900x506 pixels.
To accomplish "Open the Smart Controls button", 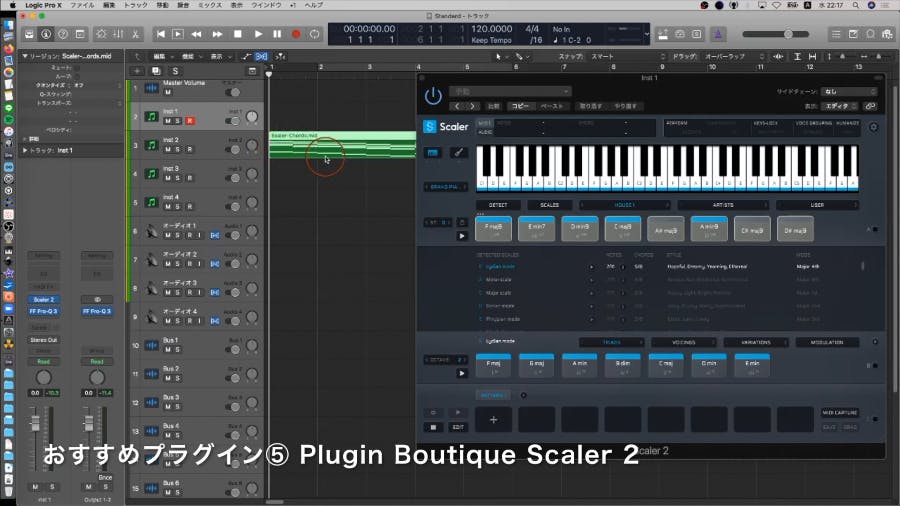I will tap(101, 34).
